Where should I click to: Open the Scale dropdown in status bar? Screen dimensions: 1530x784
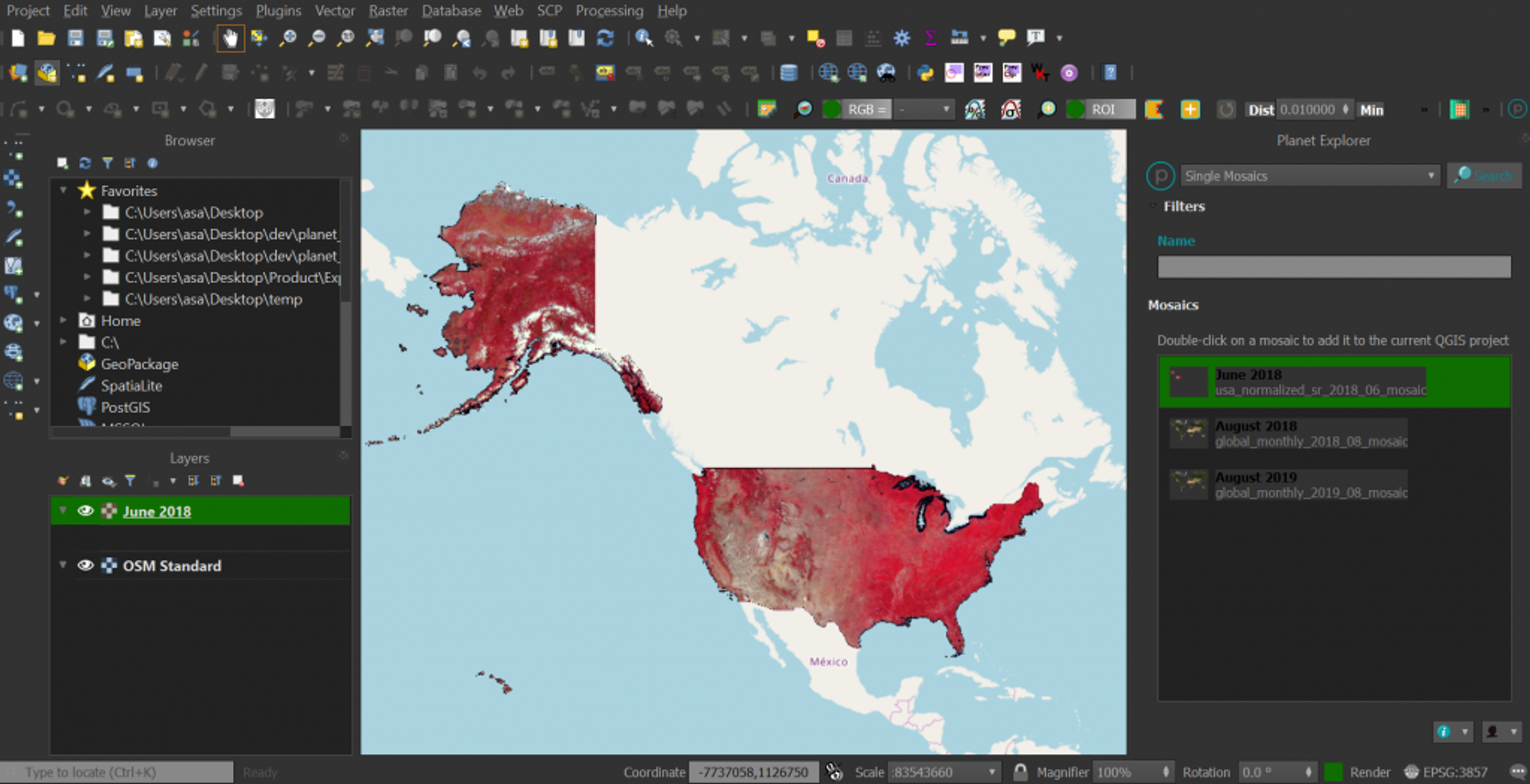pos(992,772)
